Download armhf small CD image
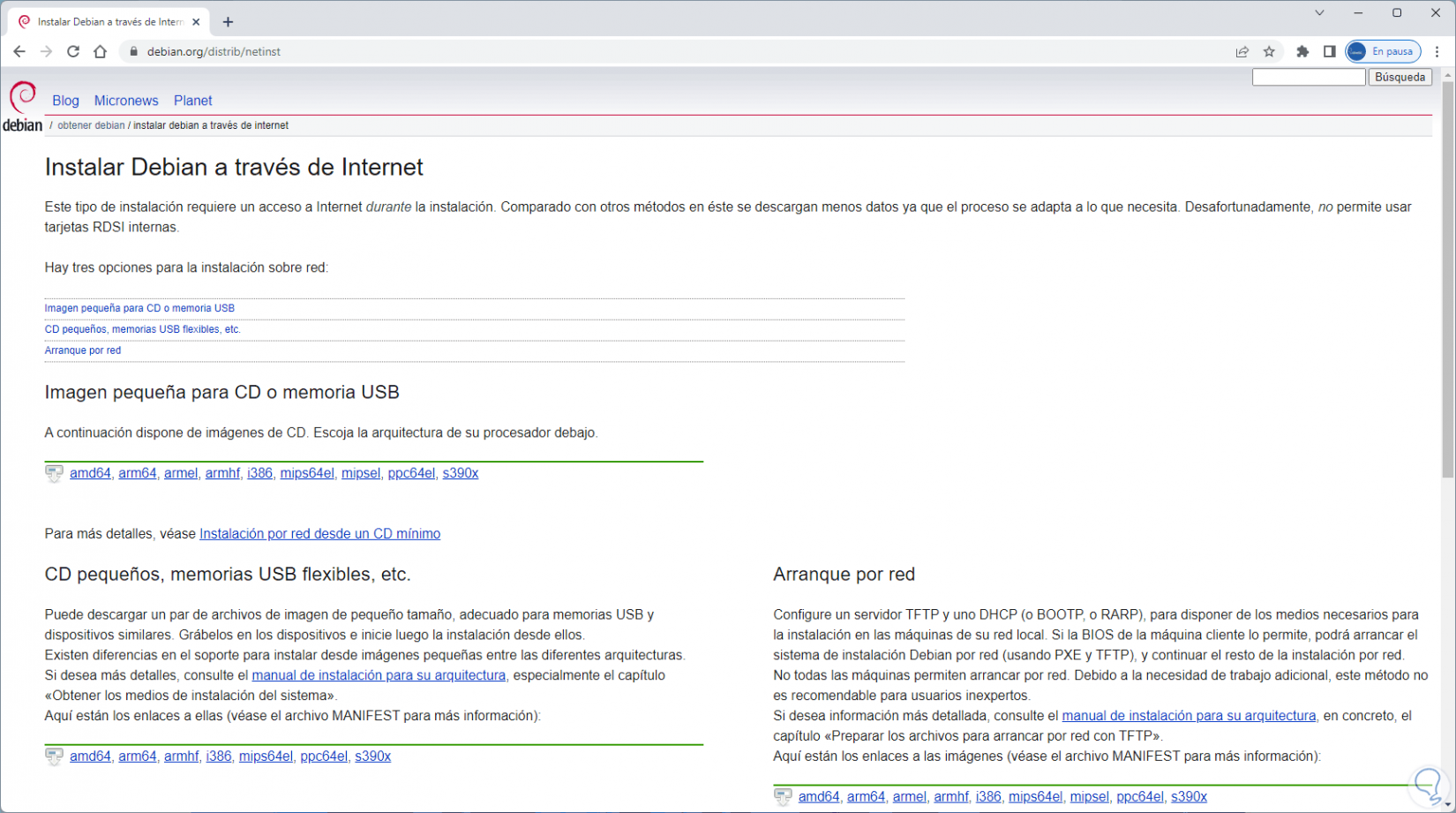The height and width of the screenshot is (813, 1456). click(x=222, y=473)
